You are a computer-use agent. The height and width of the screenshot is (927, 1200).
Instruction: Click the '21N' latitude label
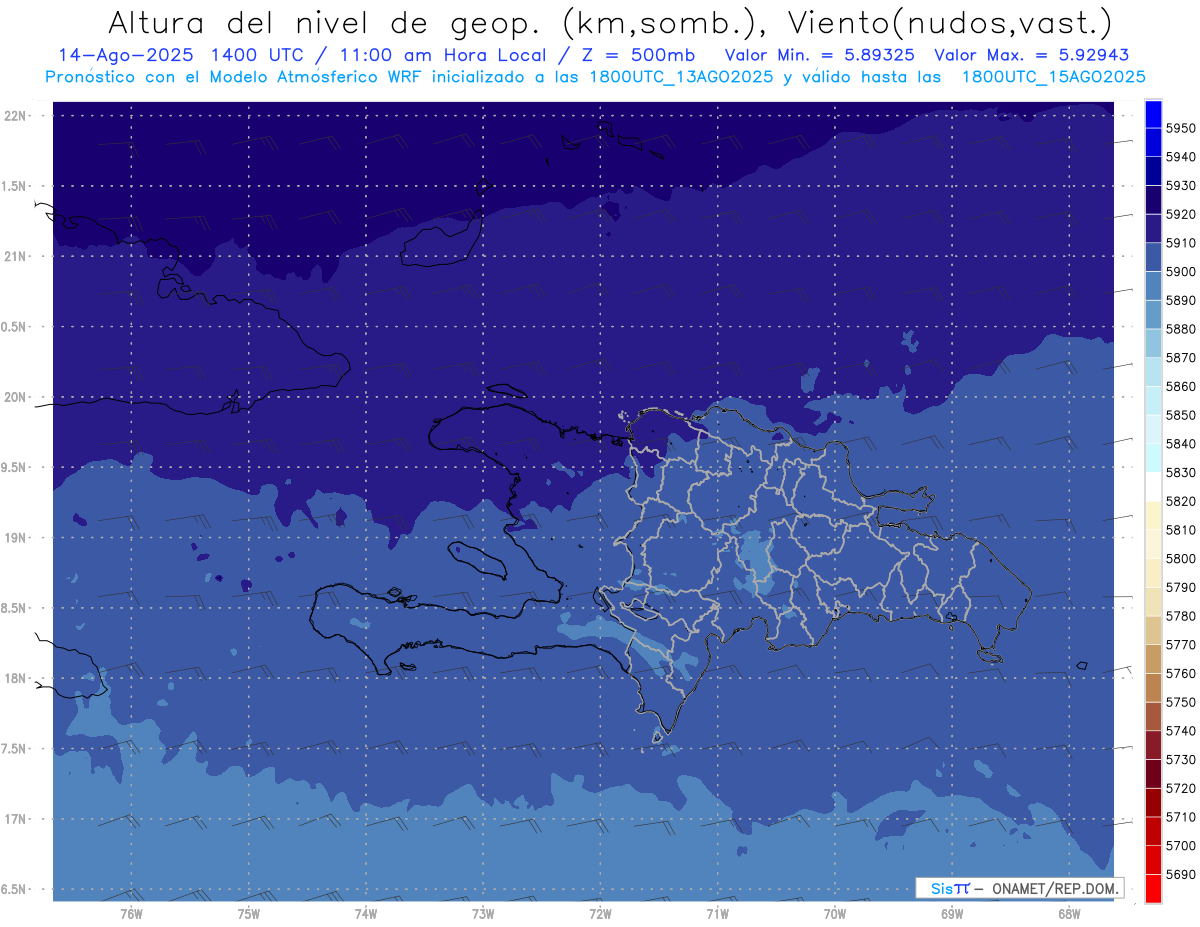click(15, 257)
